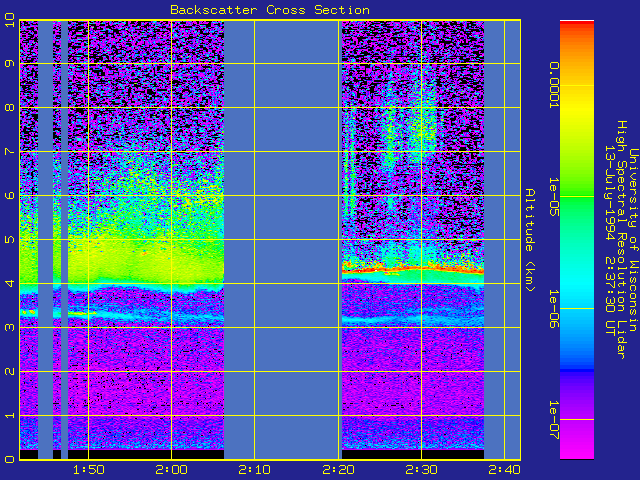Viewport: 640px width, 480px height.
Task: Click the altitude label 10 on the axis
Action: point(10,20)
